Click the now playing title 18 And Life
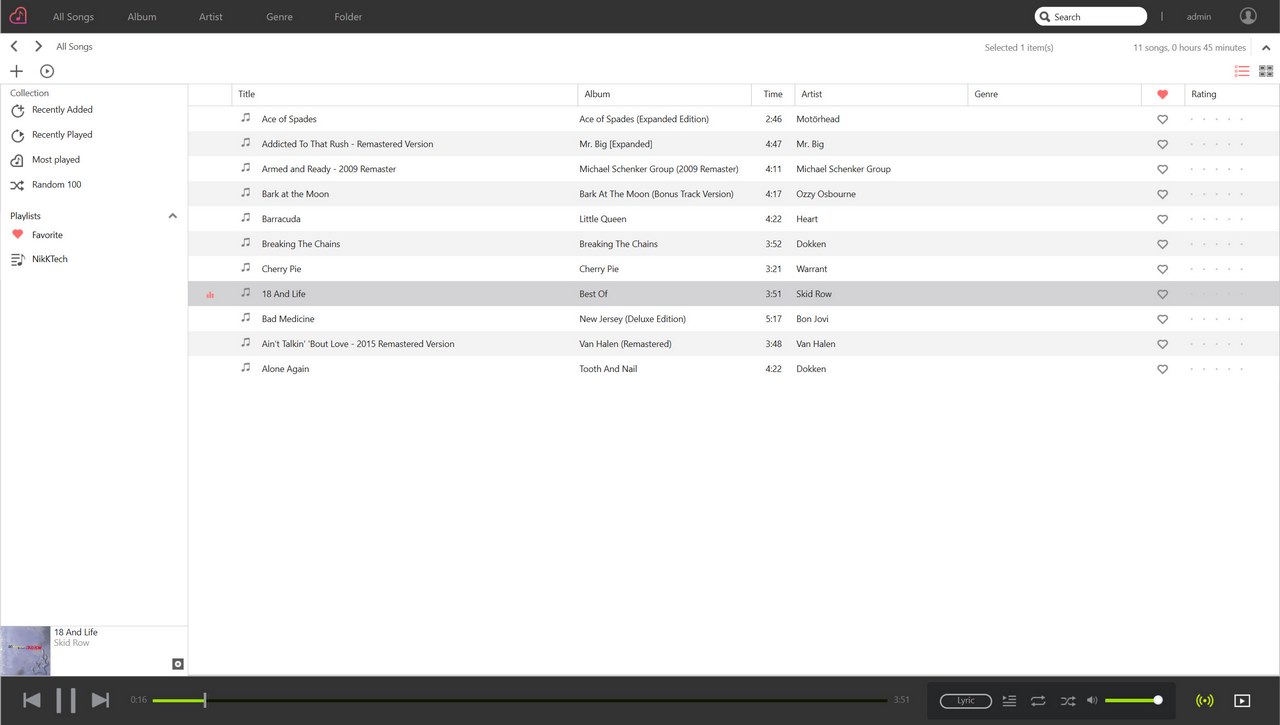The height and width of the screenshot is (725, 1280). point(76,632)
